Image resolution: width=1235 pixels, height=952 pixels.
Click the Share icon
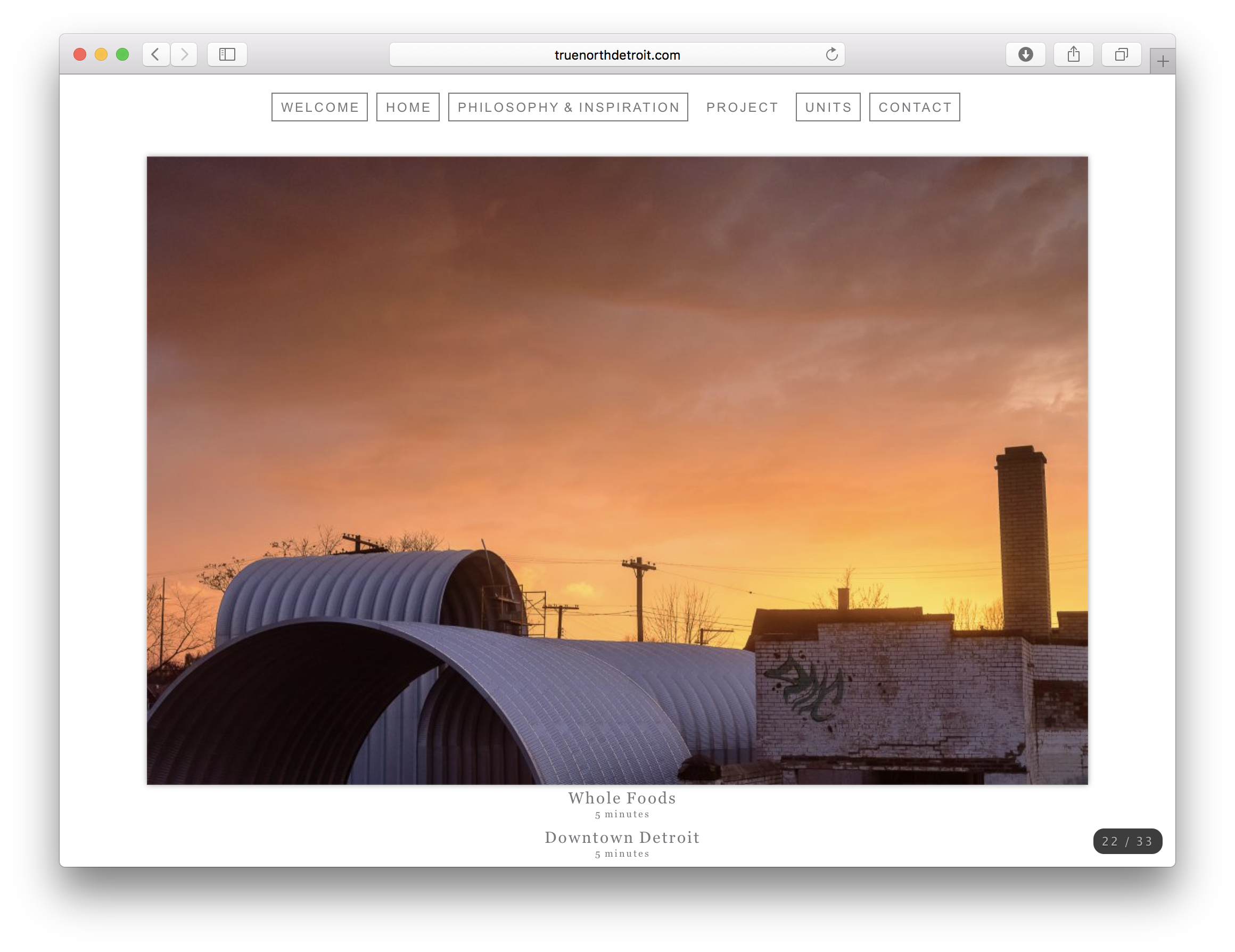1073,54
